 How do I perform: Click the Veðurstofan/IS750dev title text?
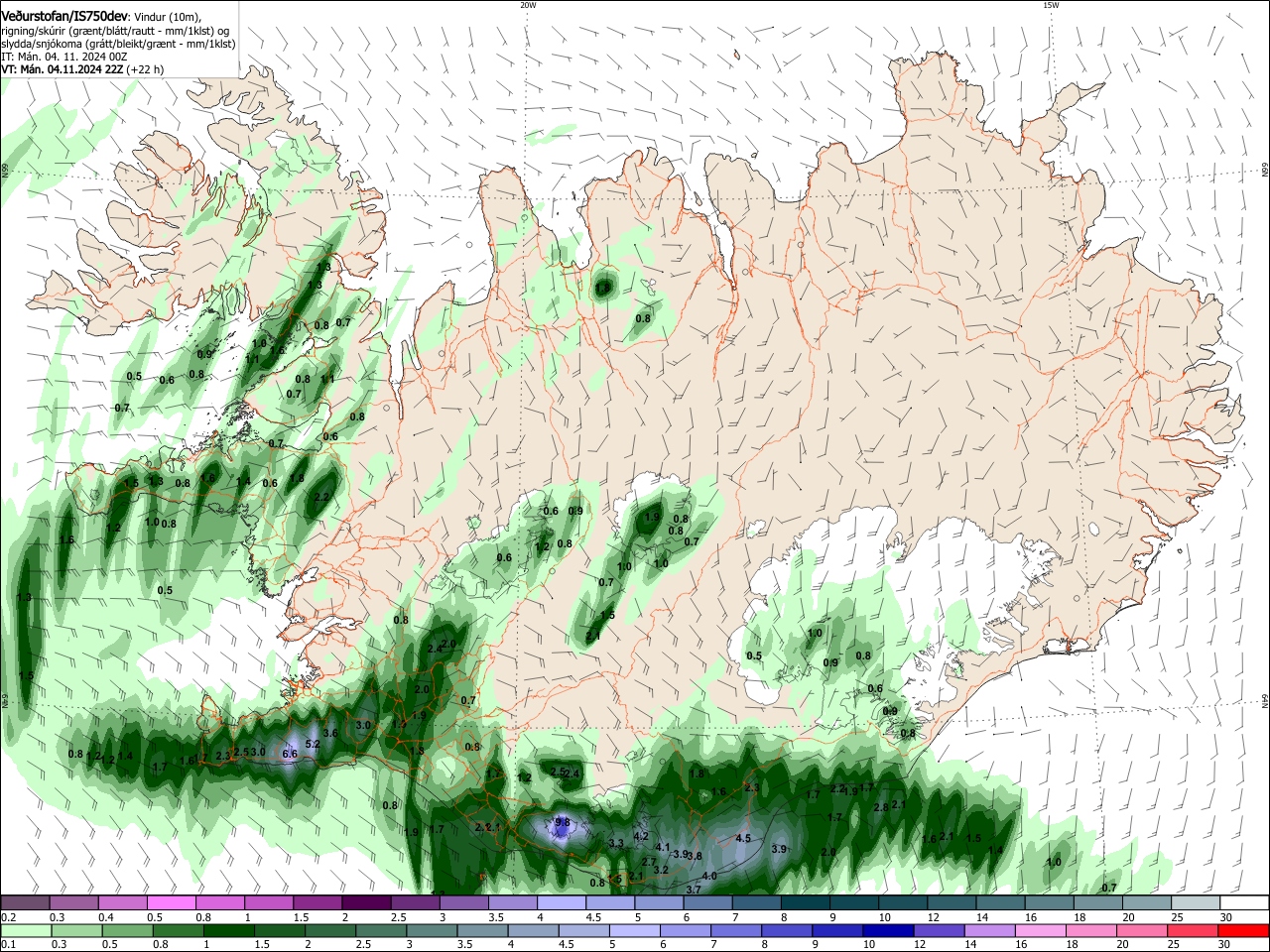pos(64,16)
